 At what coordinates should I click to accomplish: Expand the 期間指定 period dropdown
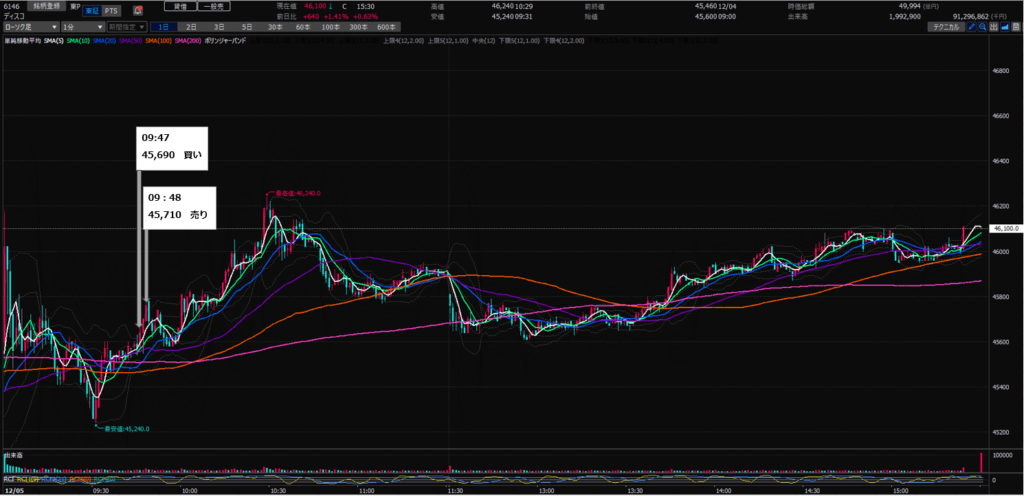[128, 27]
